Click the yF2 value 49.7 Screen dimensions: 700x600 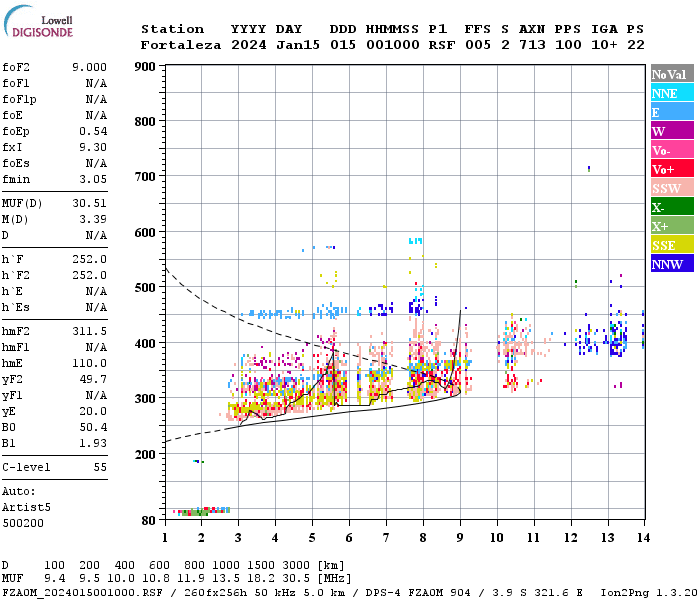coord(93,379)
